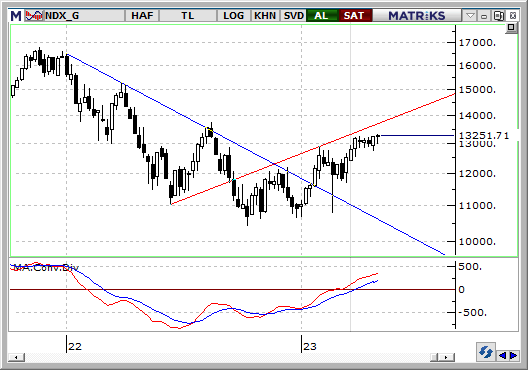Click the 15000 price axis label
528x370 pixels.
point(477,90)
